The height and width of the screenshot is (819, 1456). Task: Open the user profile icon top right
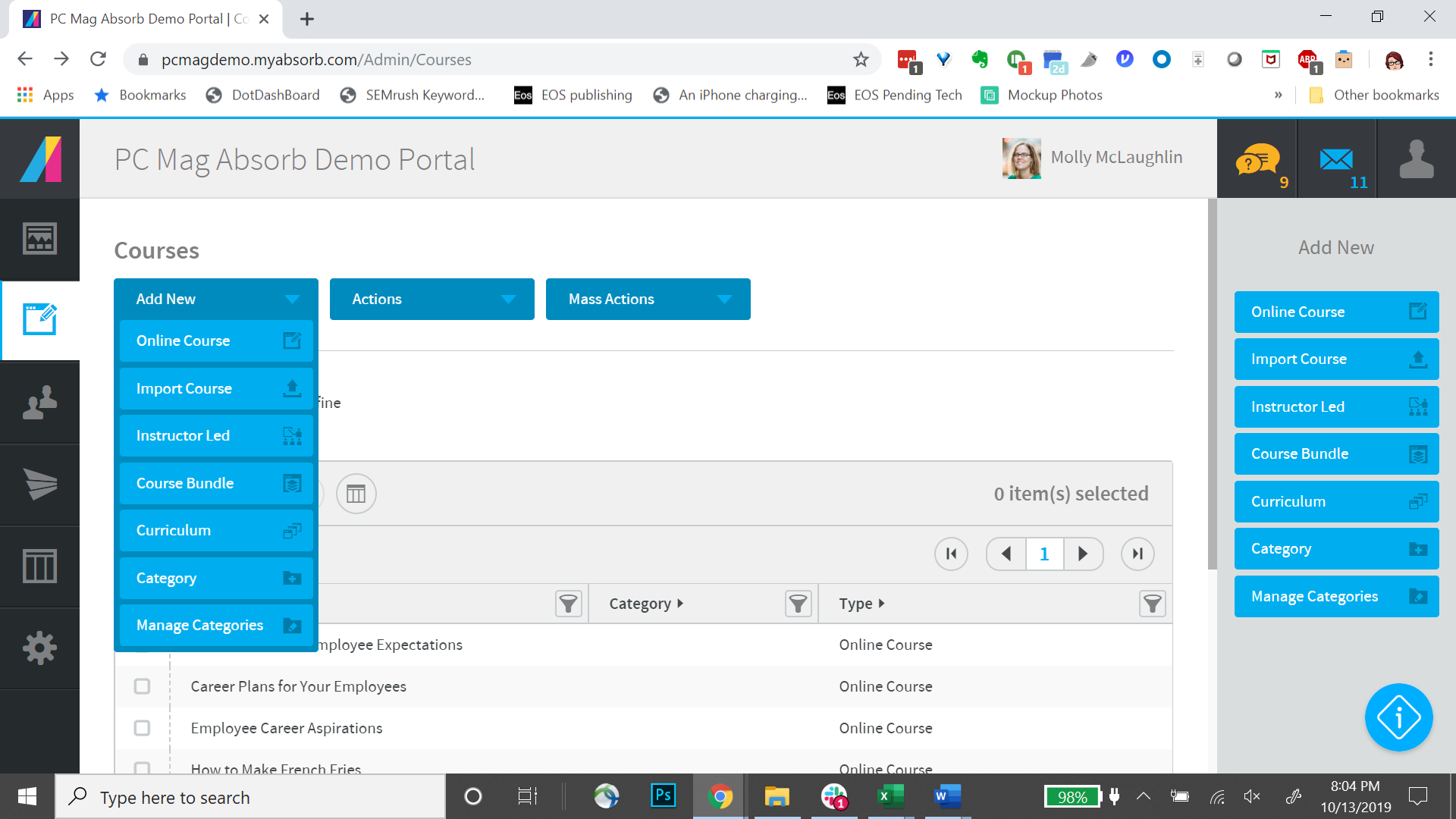1416,158
